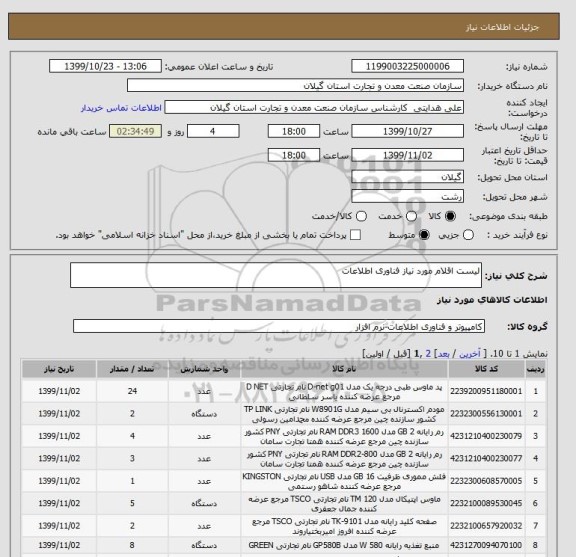576x557 pixels.
Task: Click the response deadline date 1399/10/27
Action: coord(407,131)
